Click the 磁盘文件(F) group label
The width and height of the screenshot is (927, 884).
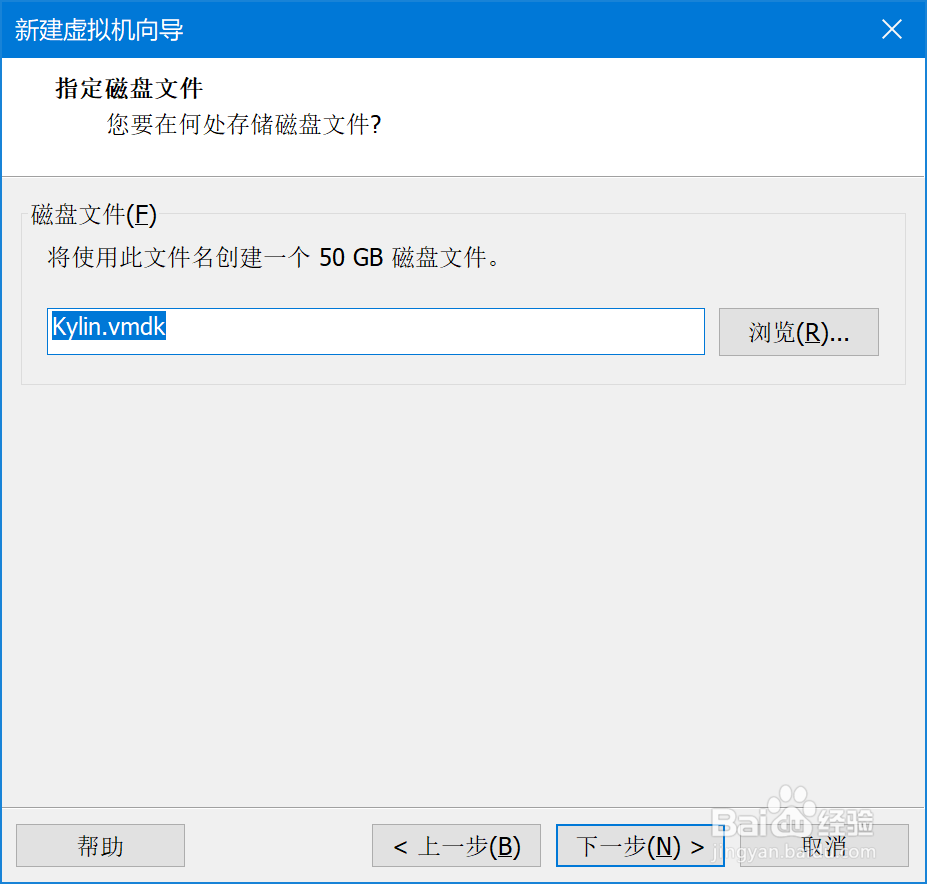coord(93,214)
